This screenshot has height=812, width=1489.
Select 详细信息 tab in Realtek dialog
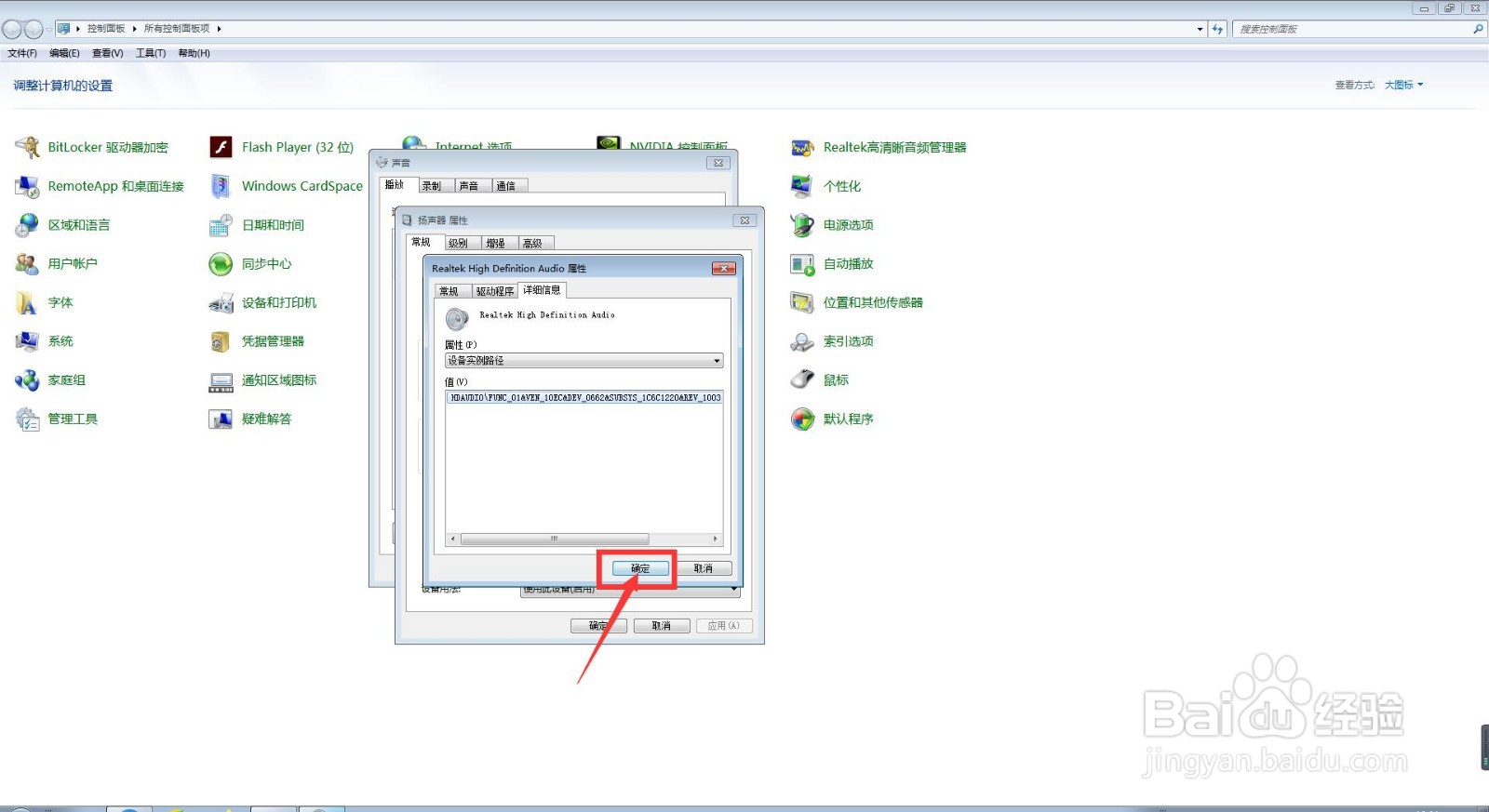[542, 290]
